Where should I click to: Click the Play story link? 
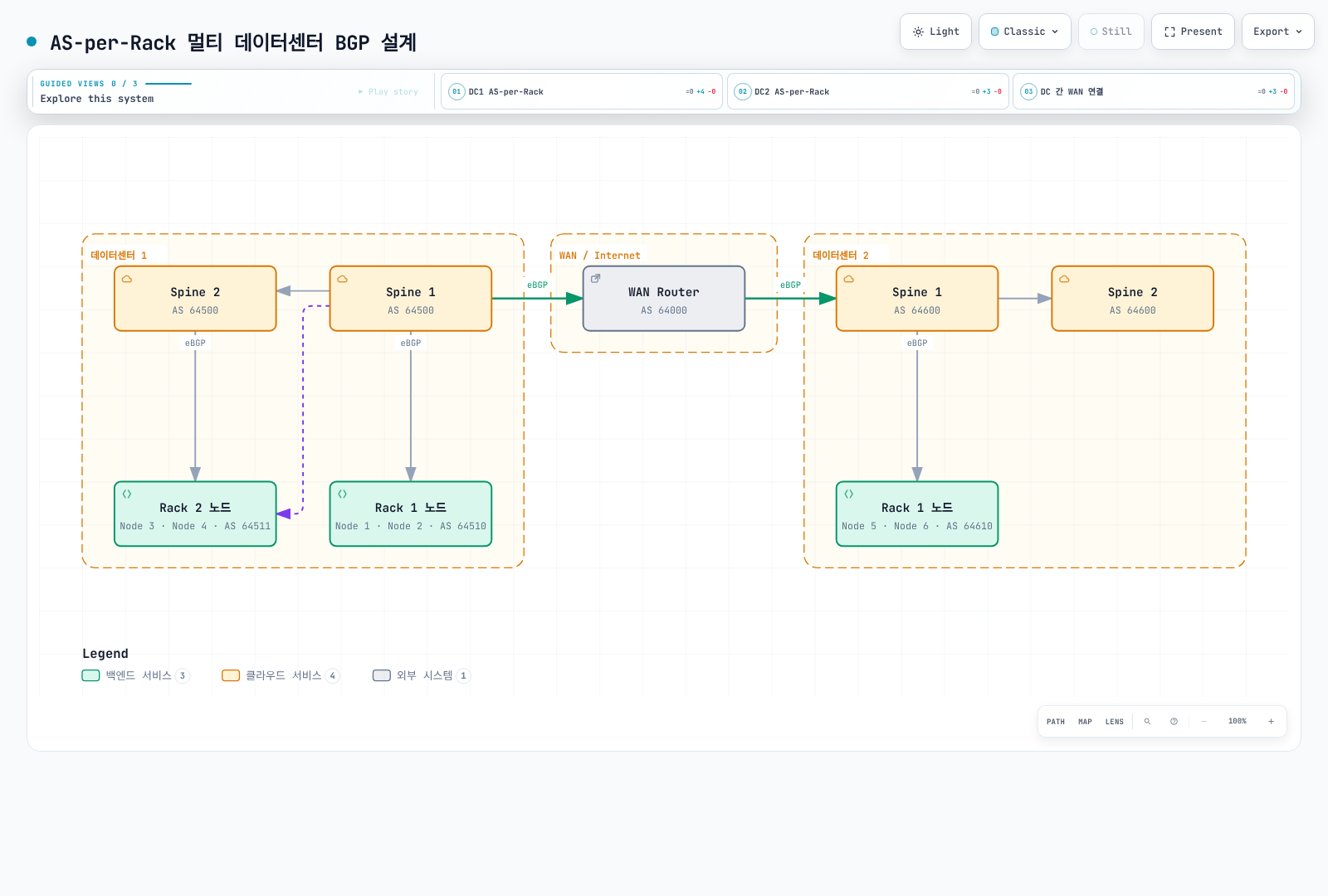388,92
